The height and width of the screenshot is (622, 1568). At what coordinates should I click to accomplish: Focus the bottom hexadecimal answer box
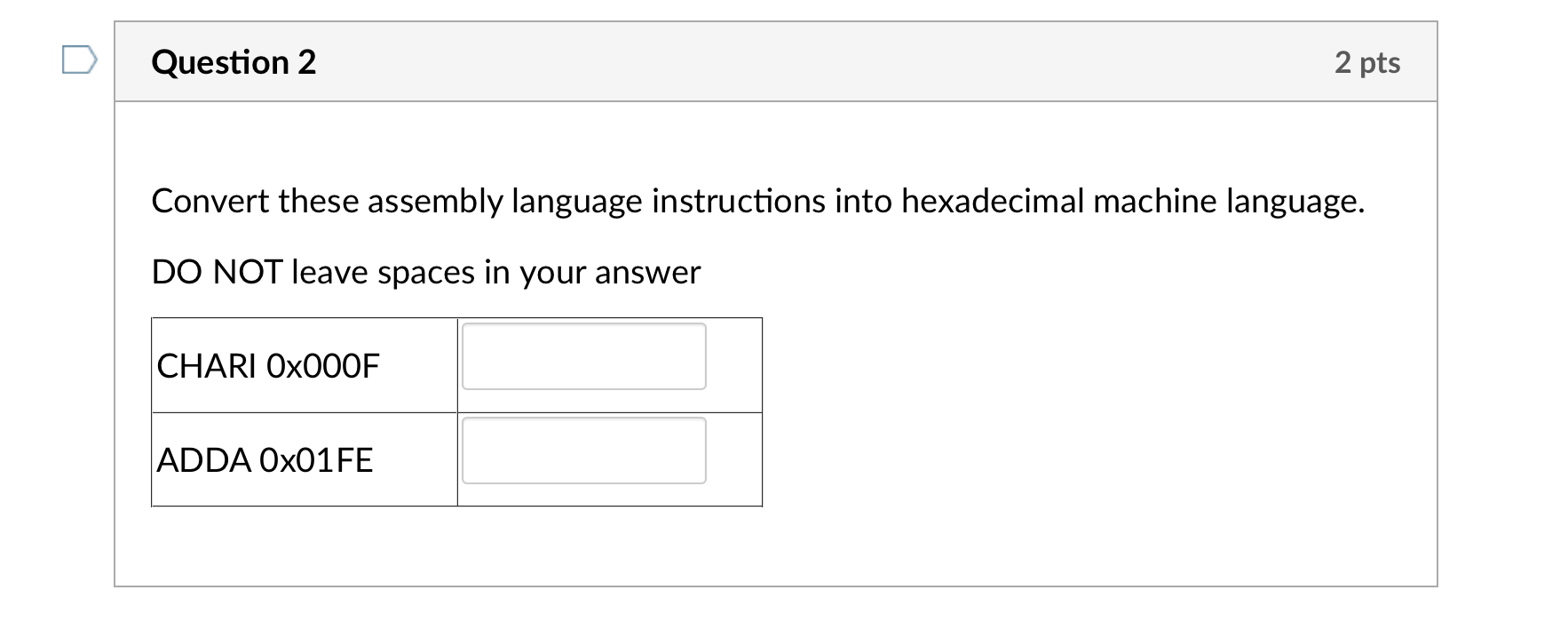[x=583, y=451]
